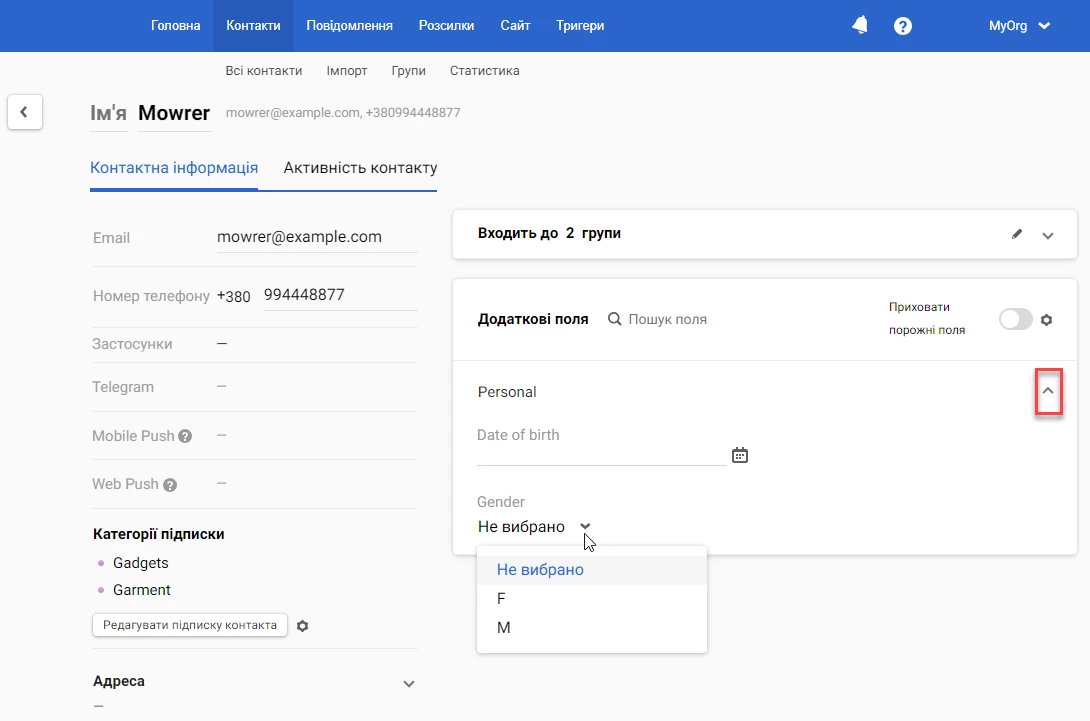
Task: Open the Розсилки menu
Action: (x=446, y=26)
